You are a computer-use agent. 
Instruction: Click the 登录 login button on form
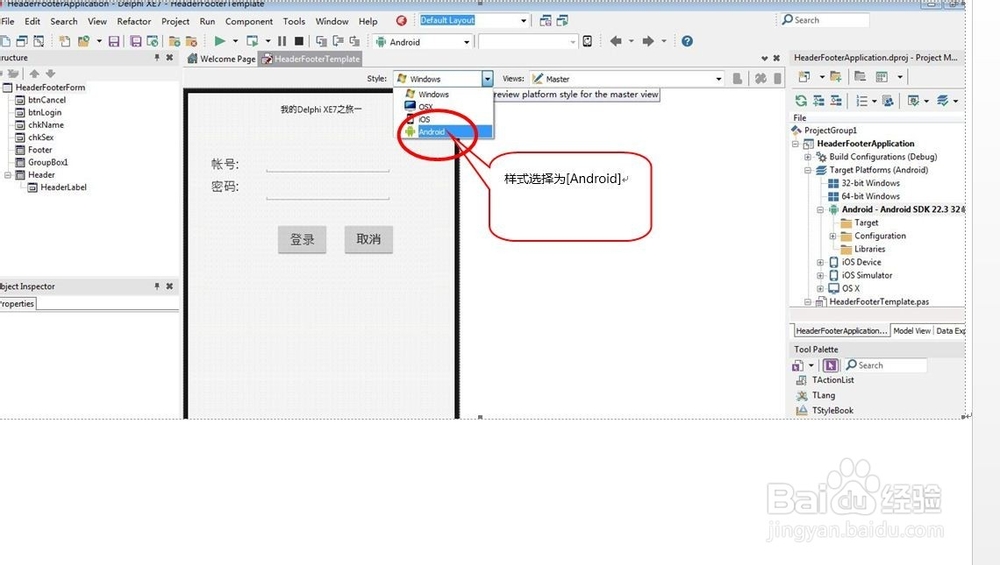coord(302,240)
